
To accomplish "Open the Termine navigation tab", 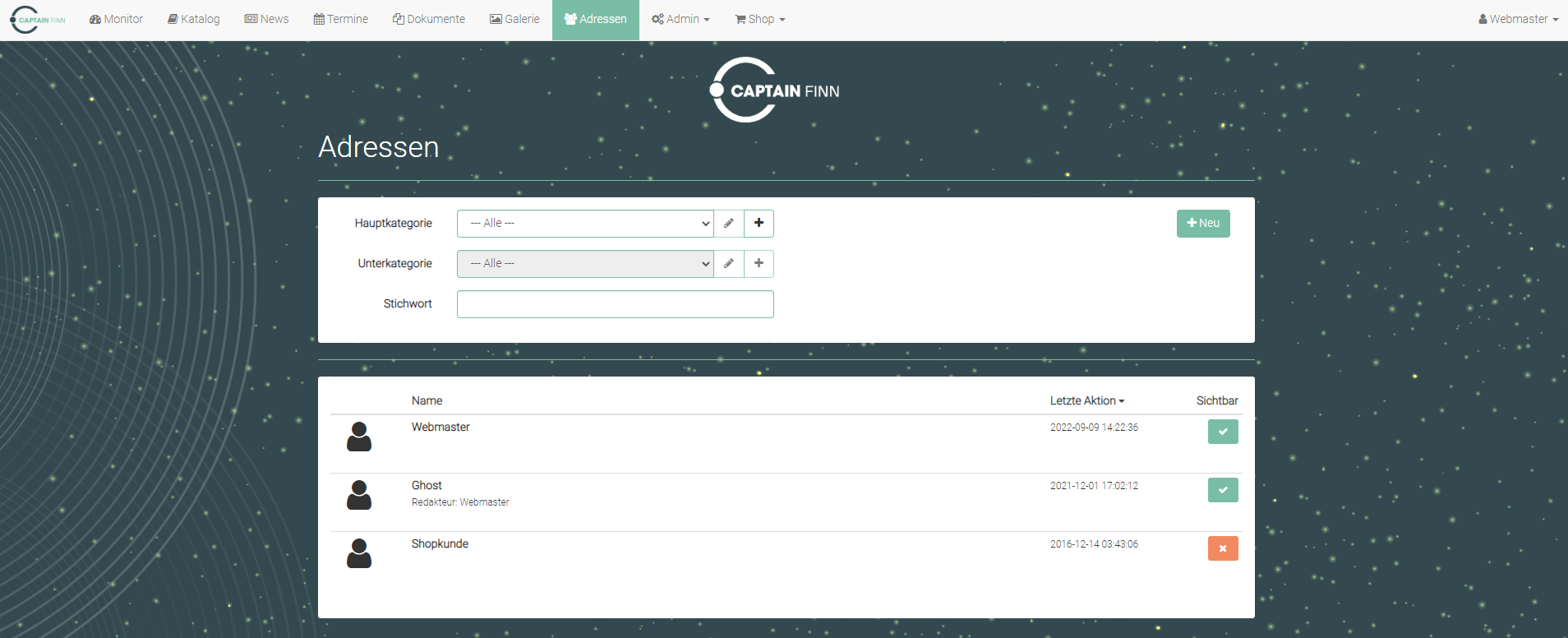I will [x=341, y=20].
